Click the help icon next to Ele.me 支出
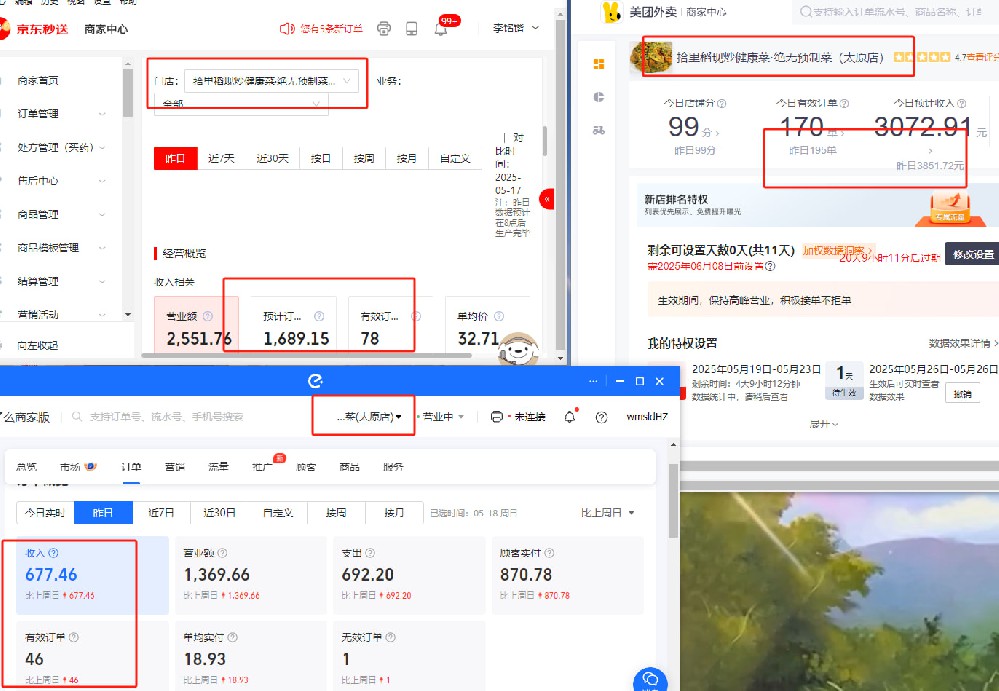 370,553
